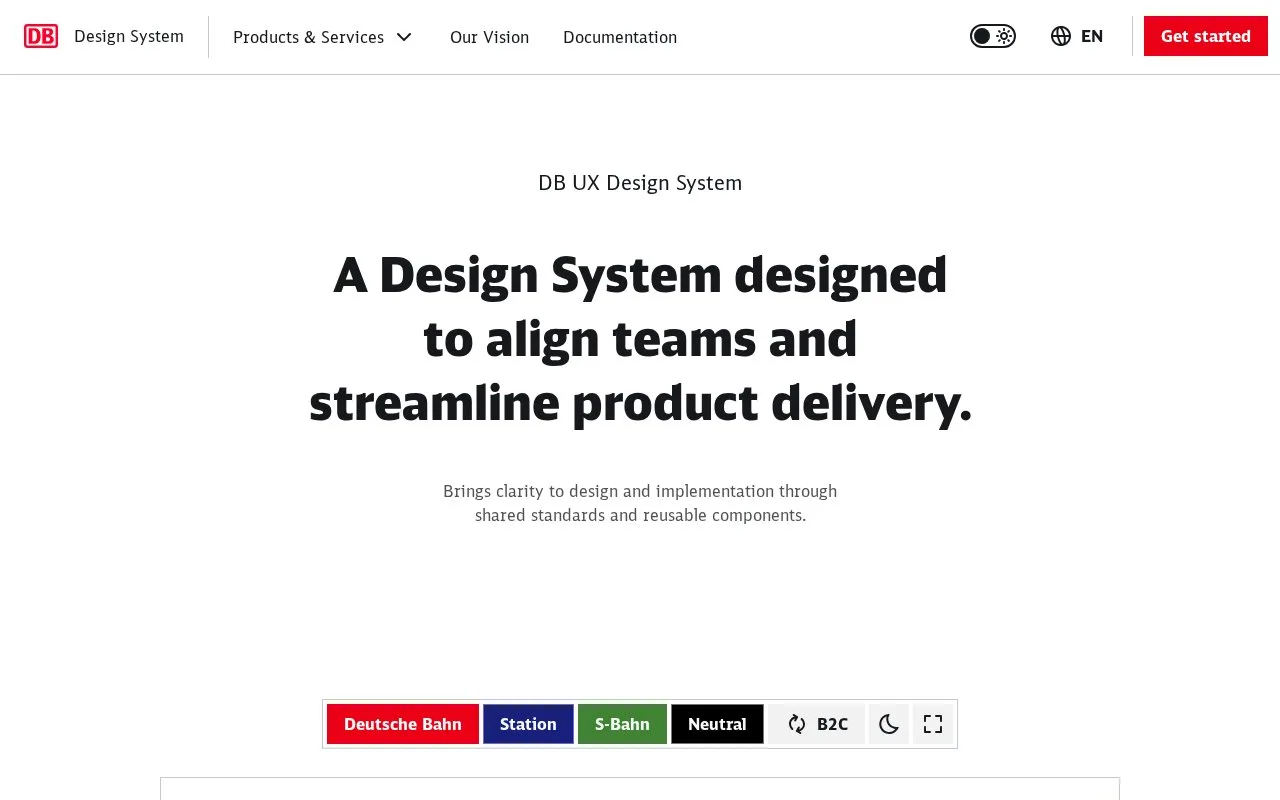Viewport: 1280px width, 800px height.
Task: Toggle the light/dark theme switch in header
Action: tap(993, 36)
